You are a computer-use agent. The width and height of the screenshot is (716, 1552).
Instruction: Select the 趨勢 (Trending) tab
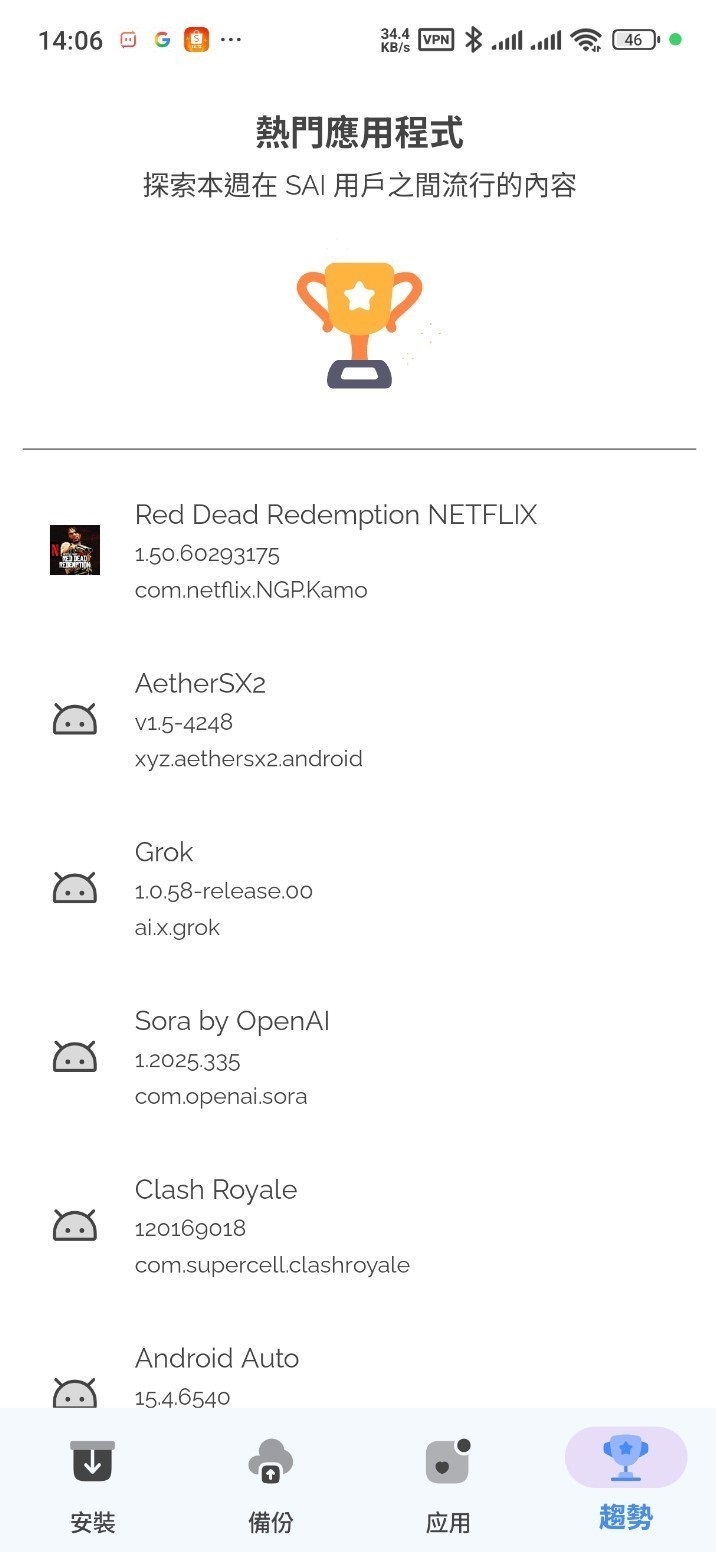tap(626, 1482)
